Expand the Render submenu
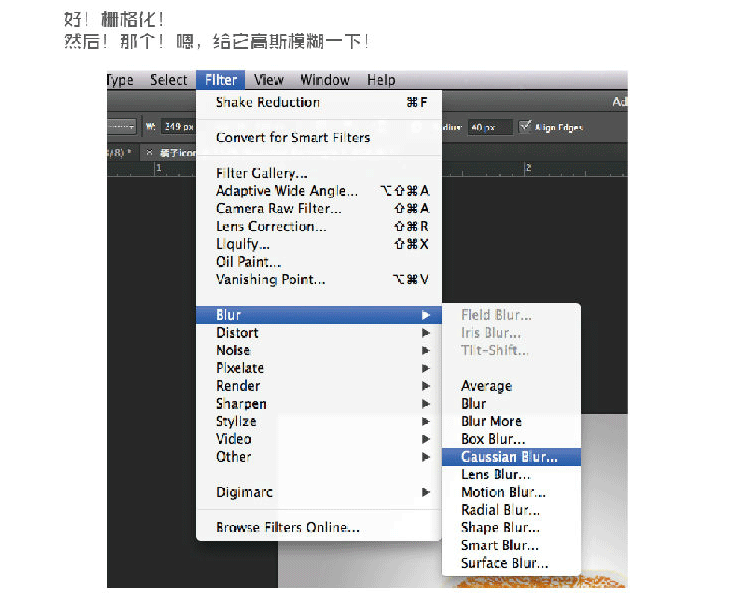The width and height of the screenshot is (731, 605). (x=319, y=386)
